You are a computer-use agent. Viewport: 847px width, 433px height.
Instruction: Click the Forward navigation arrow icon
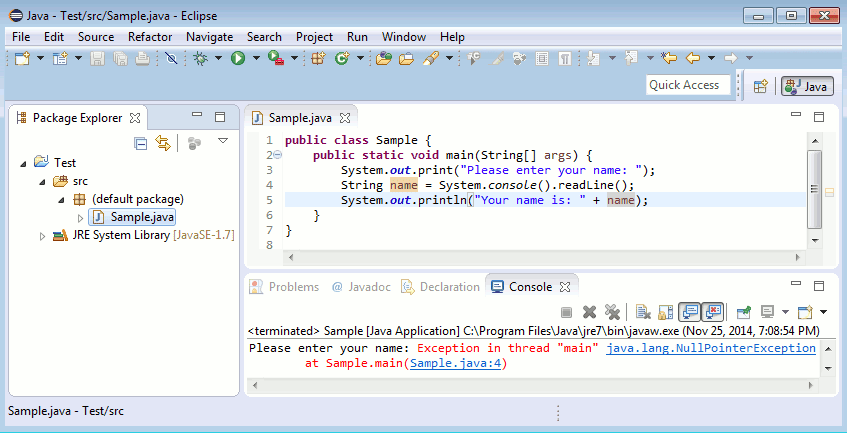(x=731, y=58)
